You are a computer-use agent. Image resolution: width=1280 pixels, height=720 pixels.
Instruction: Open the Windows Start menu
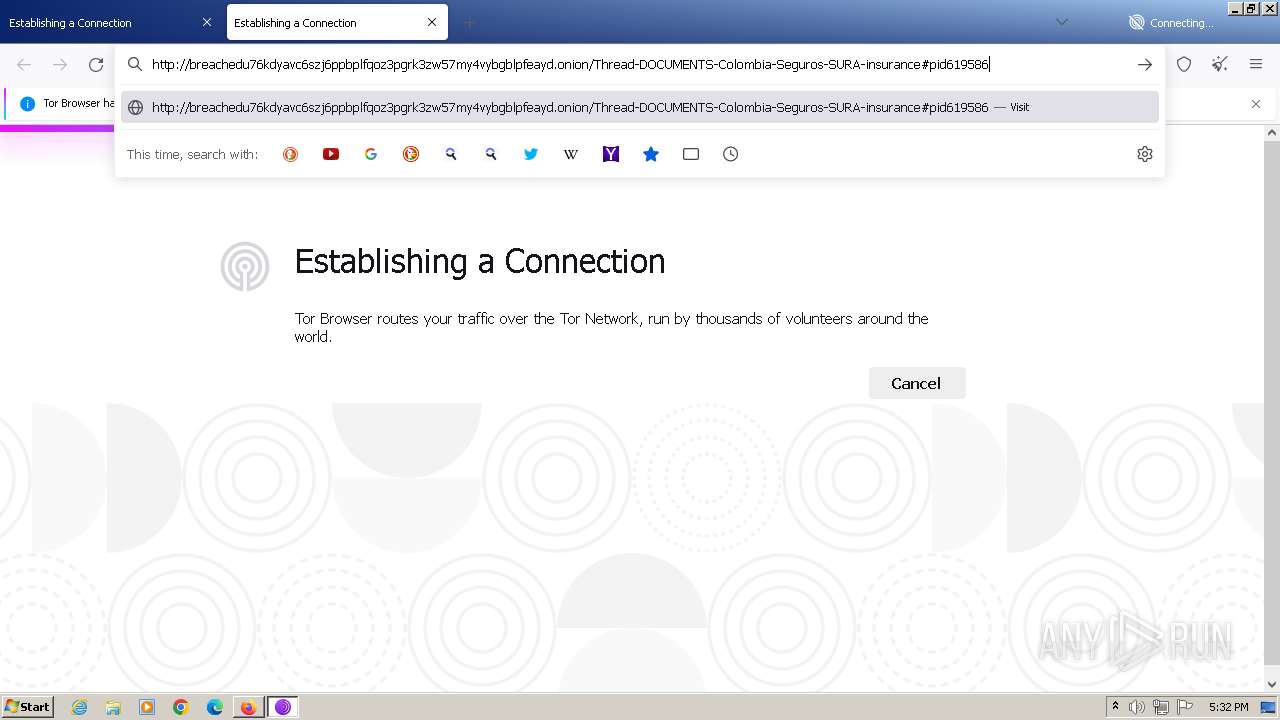(x=28, y=706)
